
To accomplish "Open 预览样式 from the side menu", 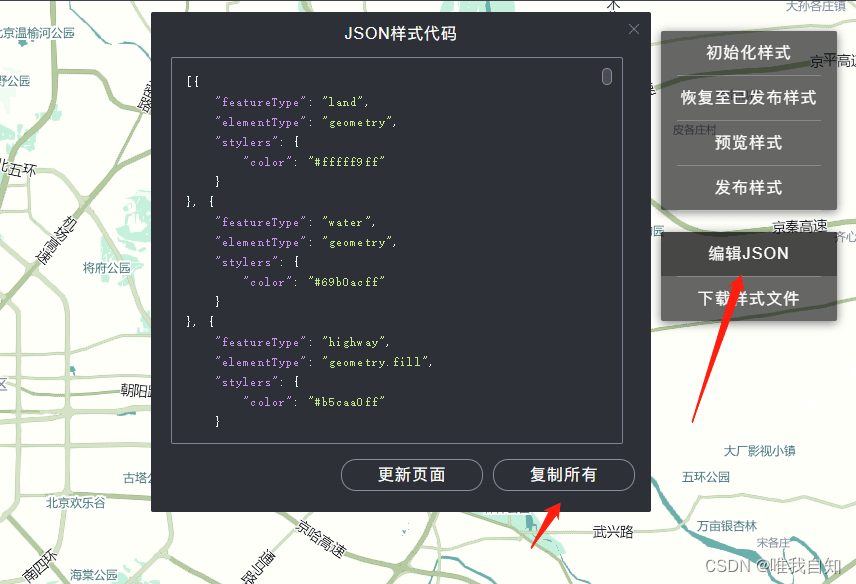I will (748, 143).
